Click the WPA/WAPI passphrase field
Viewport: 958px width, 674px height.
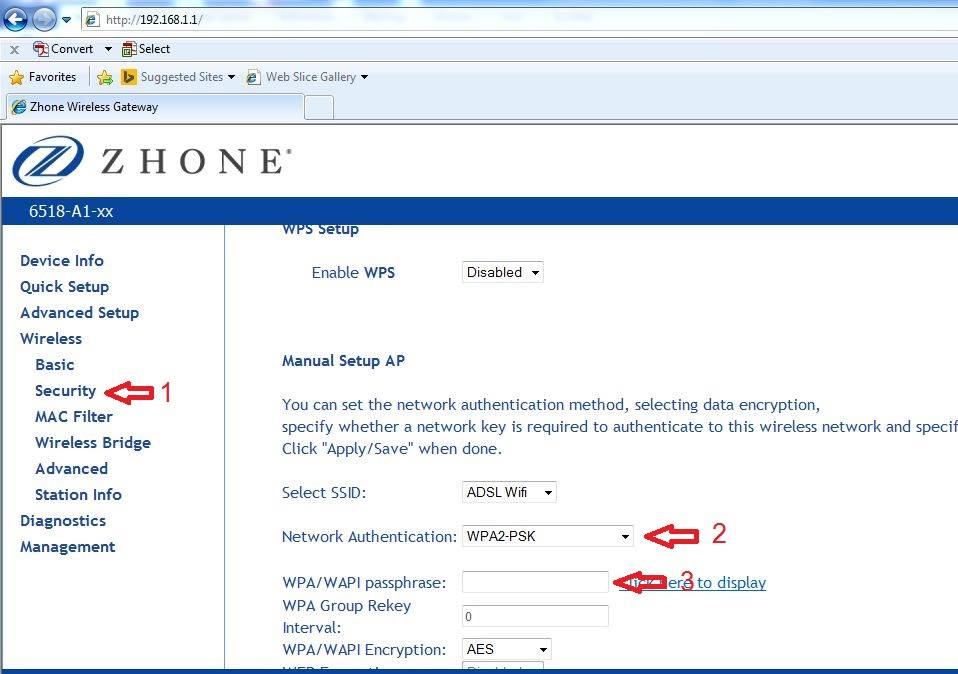point(535,582)
